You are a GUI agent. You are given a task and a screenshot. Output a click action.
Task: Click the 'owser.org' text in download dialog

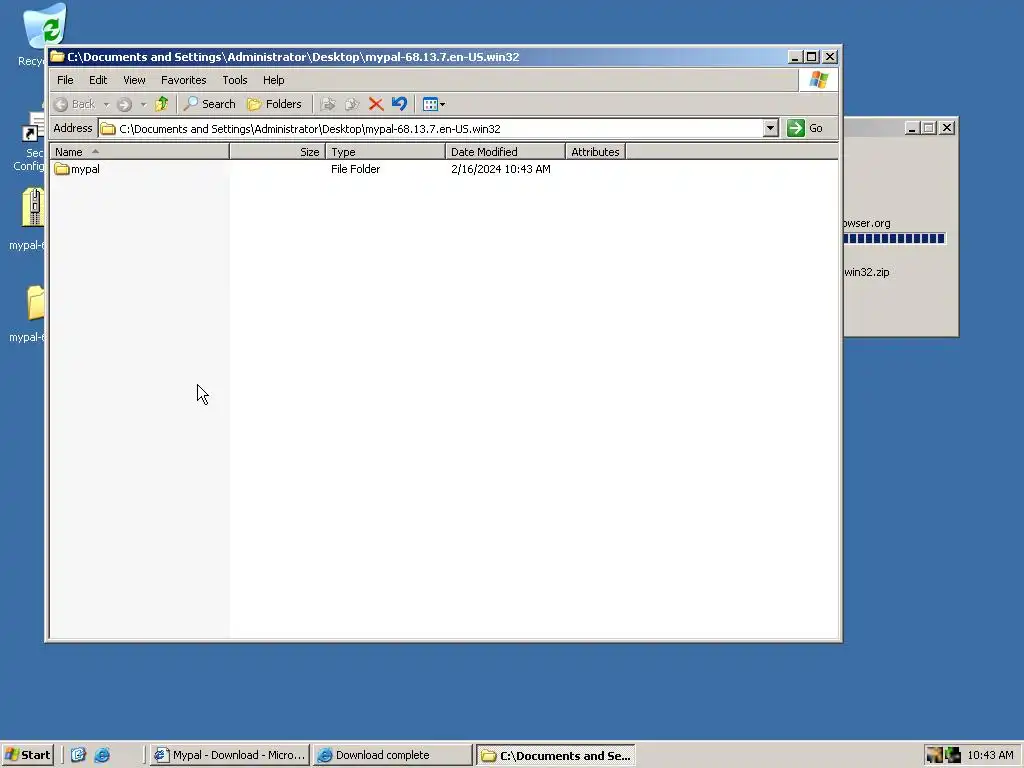[867, 223]
